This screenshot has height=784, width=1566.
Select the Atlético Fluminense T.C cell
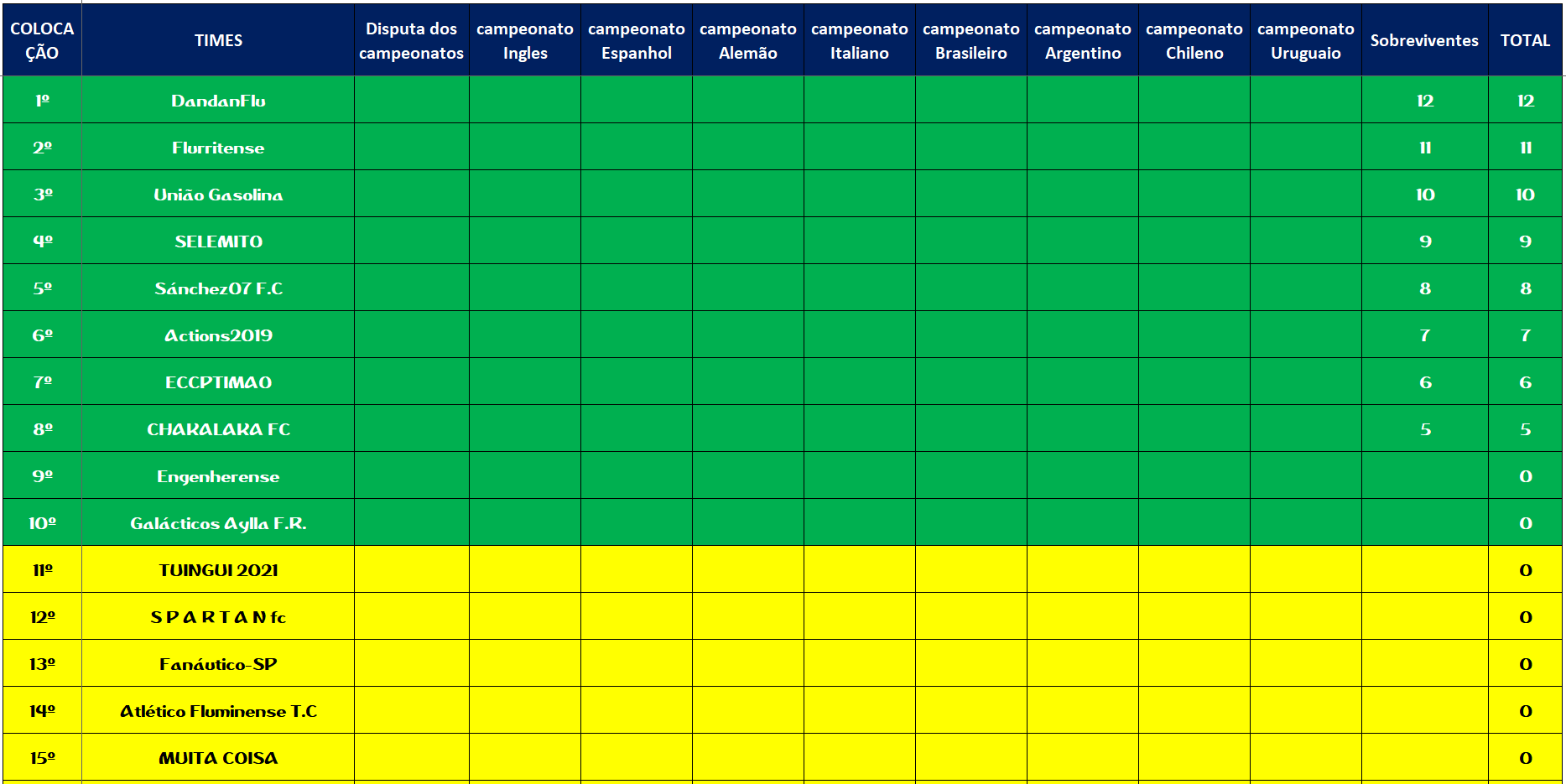coord(218,711)
